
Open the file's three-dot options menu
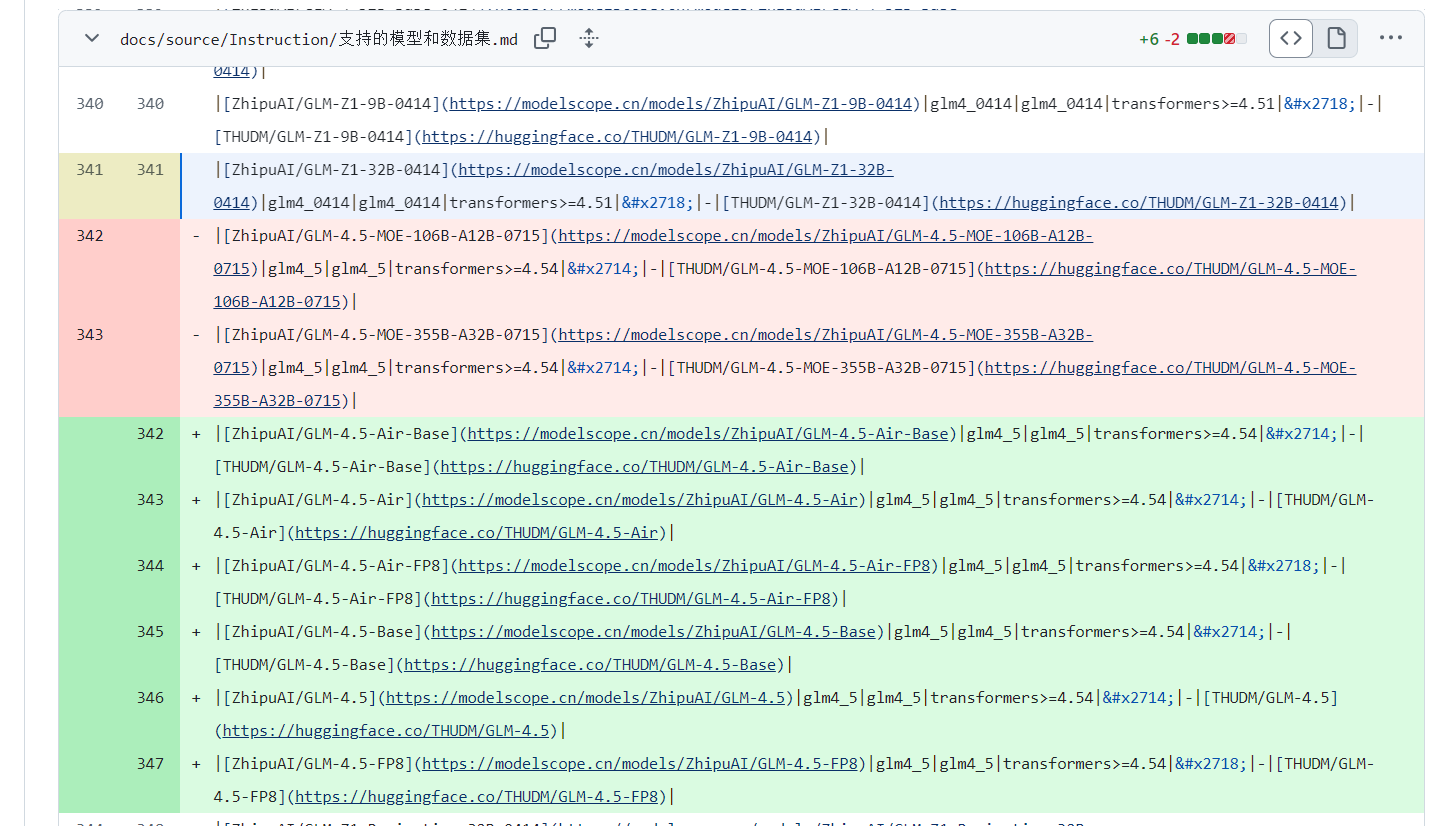coord(1391,39)
